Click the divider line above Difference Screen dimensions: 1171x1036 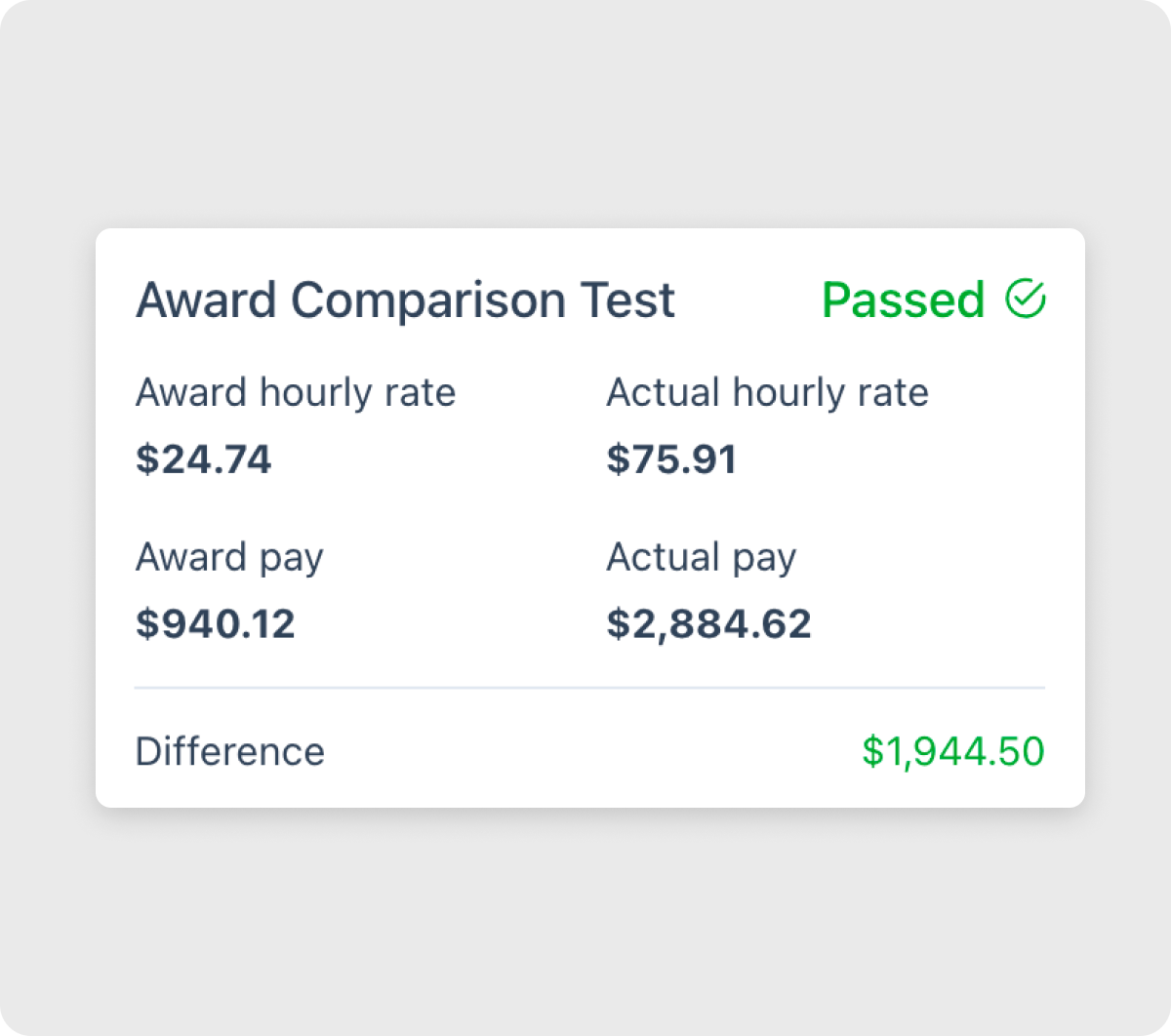click(x=589, y=688)
